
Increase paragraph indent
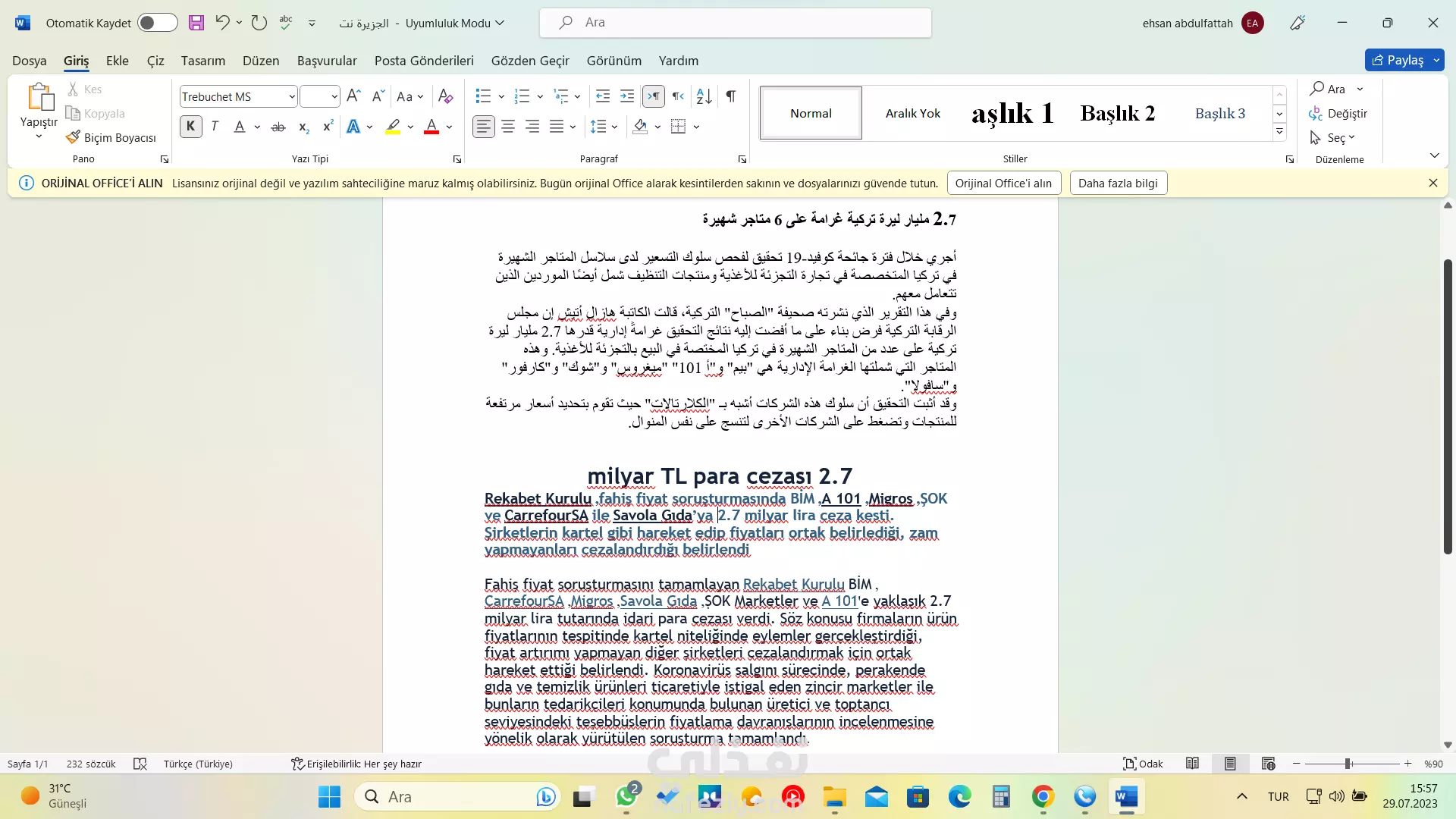click(x=627, y=96)
